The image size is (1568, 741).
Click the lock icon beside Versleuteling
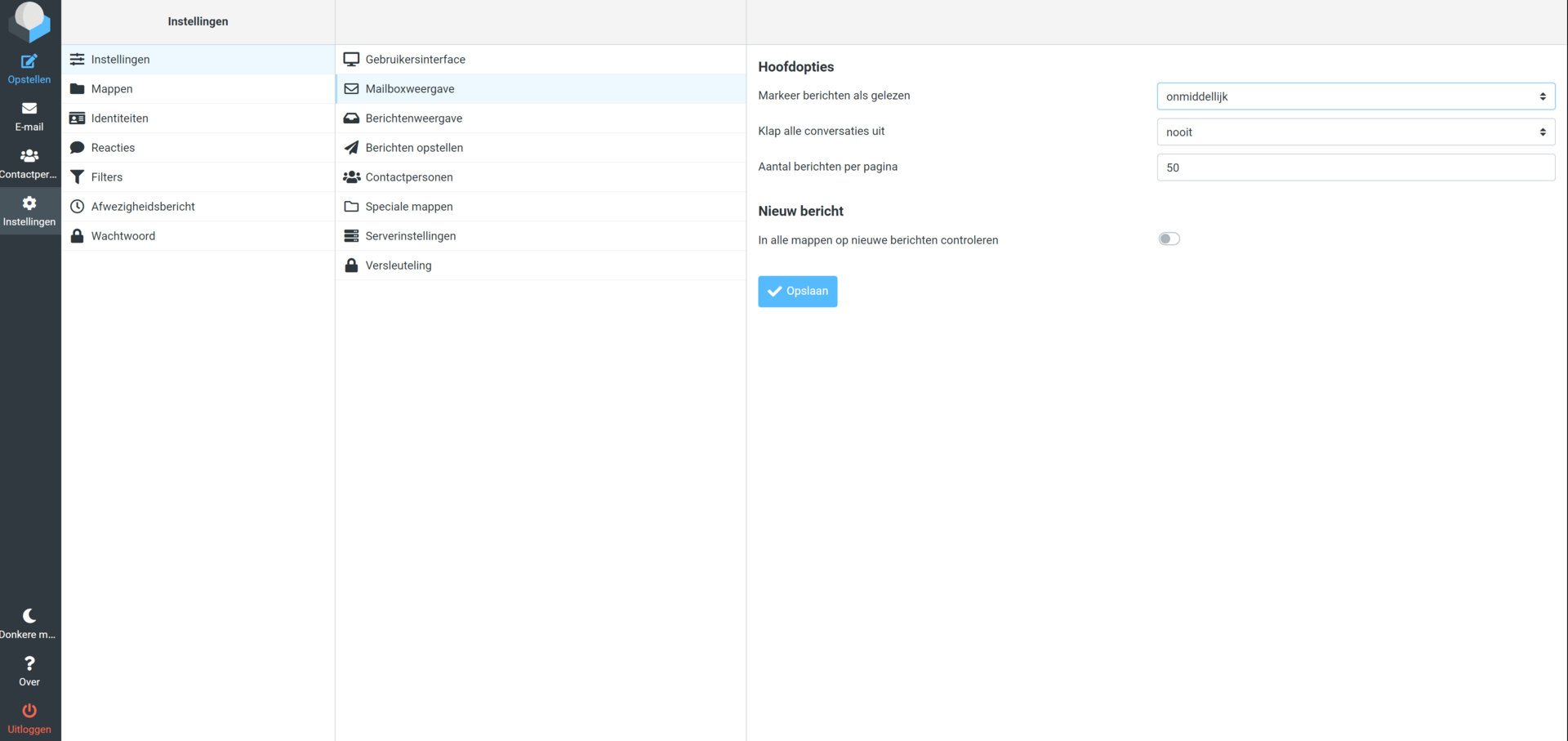[351, 266]
